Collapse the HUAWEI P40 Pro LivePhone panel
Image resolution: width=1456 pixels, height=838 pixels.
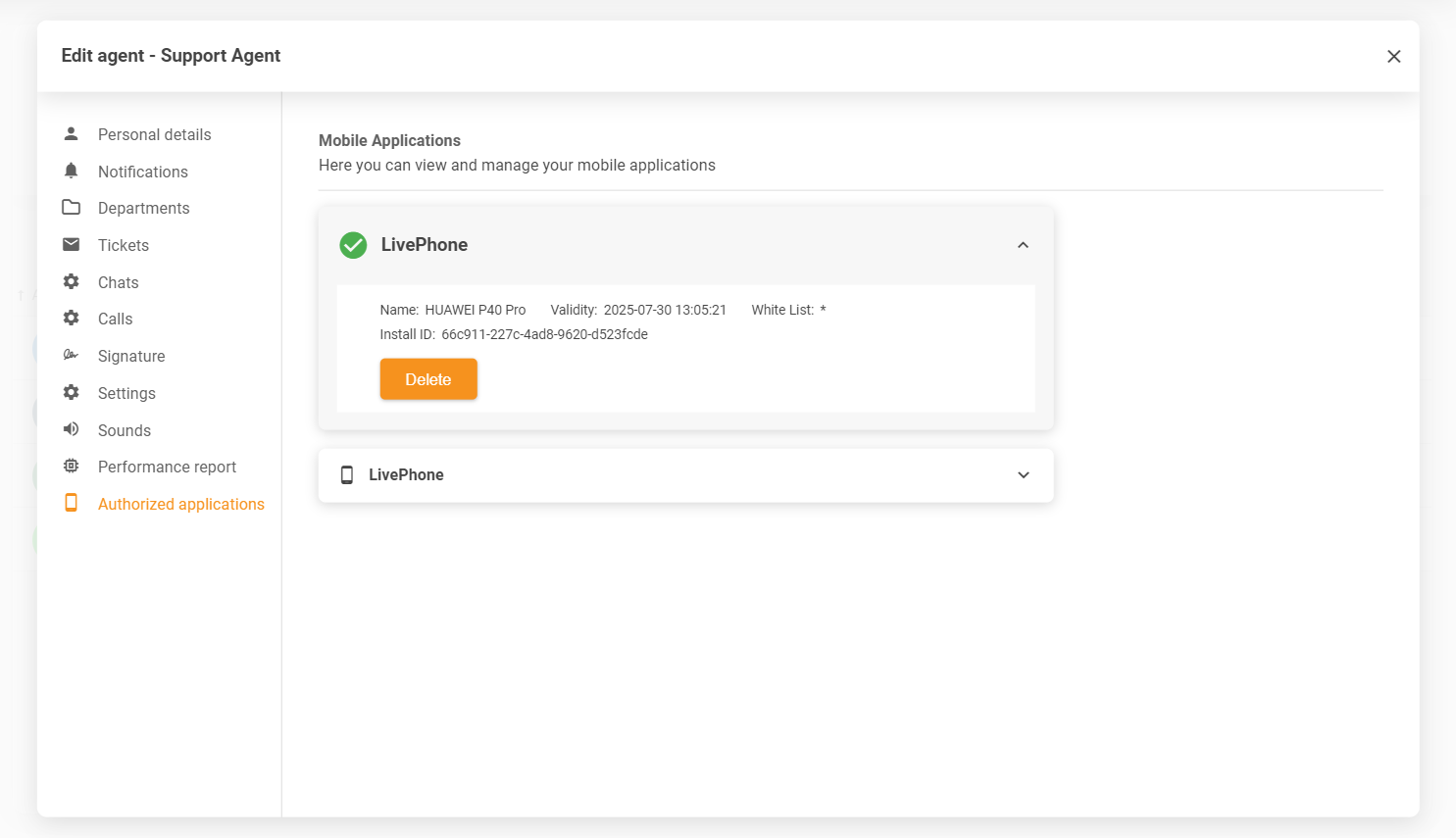tap(1023, 245)
